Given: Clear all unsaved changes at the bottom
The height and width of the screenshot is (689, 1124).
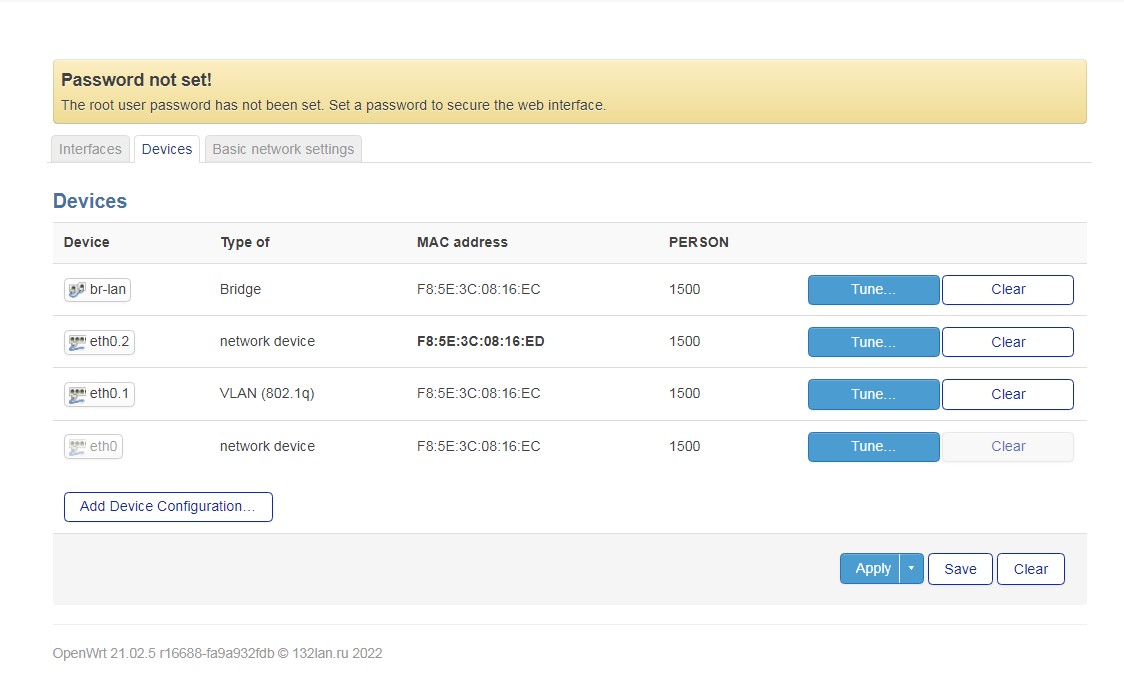Looking at the screenshot, I should coord(1030,568).
